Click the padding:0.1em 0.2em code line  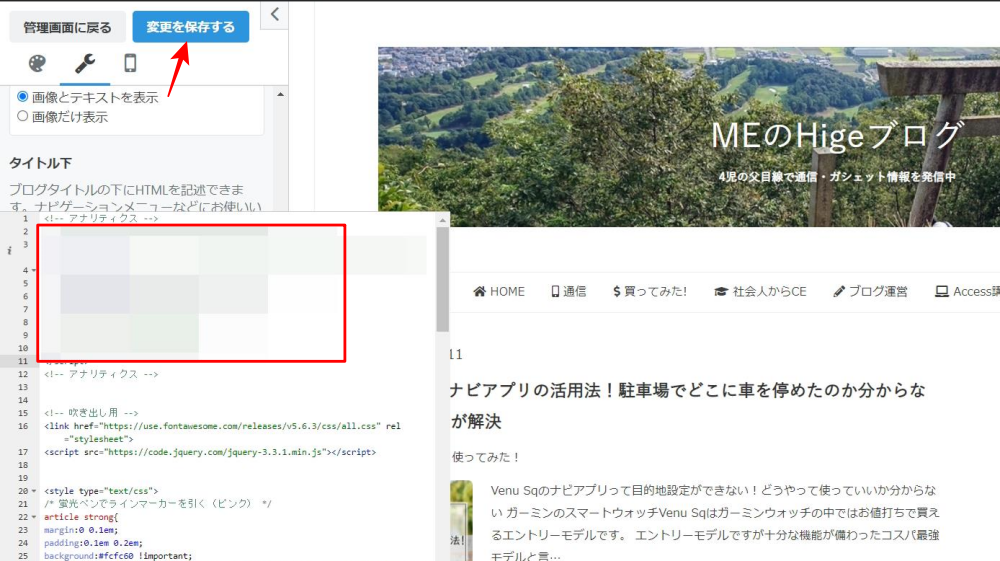click(93, 543)
